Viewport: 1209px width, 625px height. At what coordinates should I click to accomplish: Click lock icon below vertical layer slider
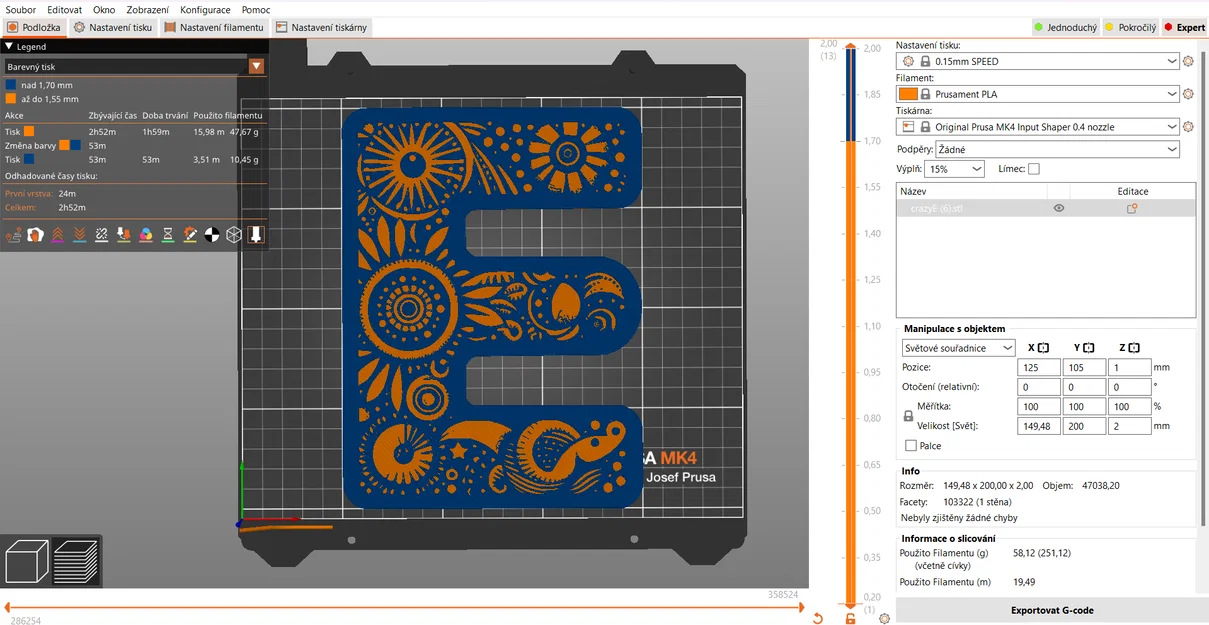[850, 618]
